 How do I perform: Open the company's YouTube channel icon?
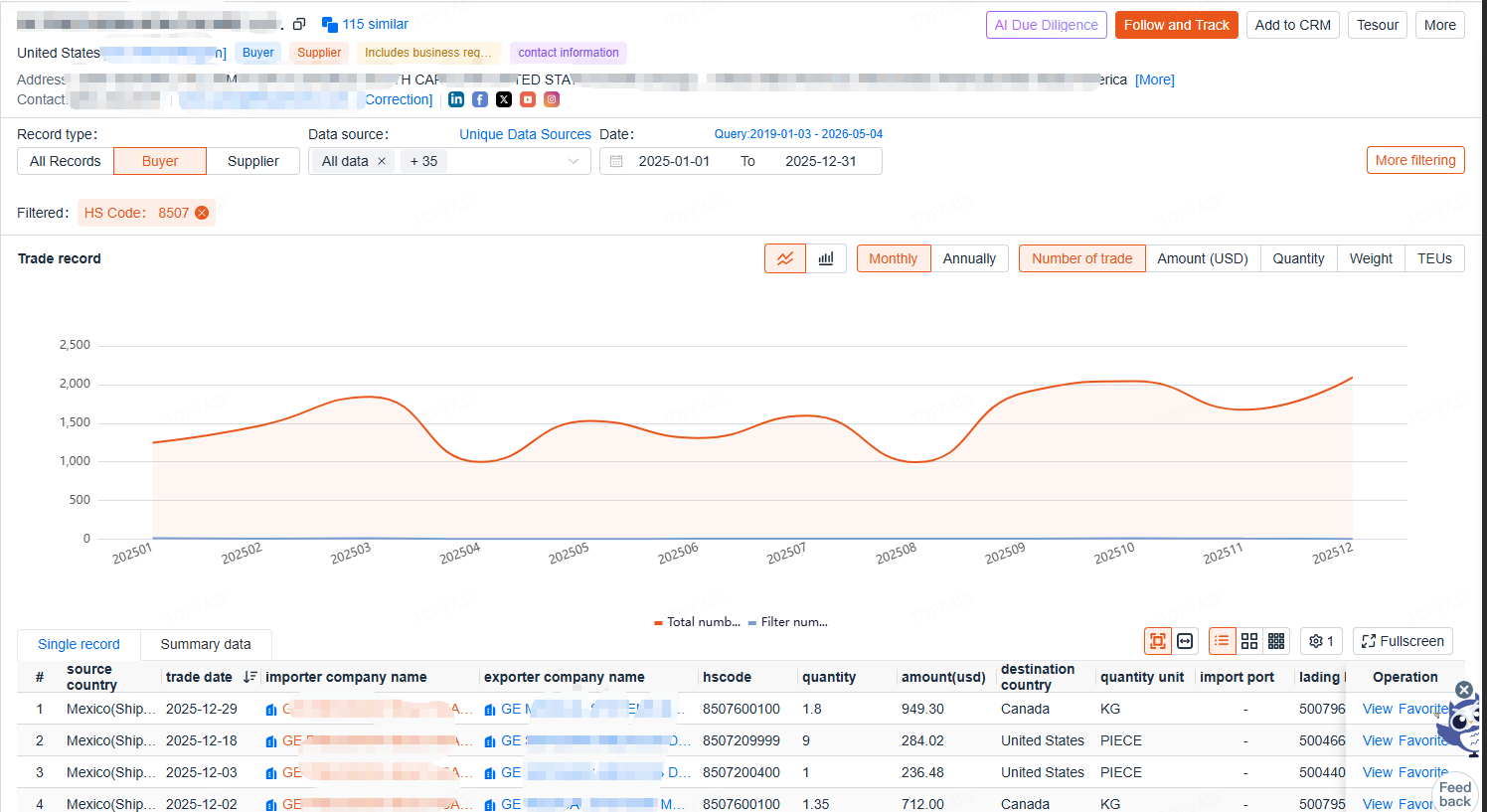point(528,99)
